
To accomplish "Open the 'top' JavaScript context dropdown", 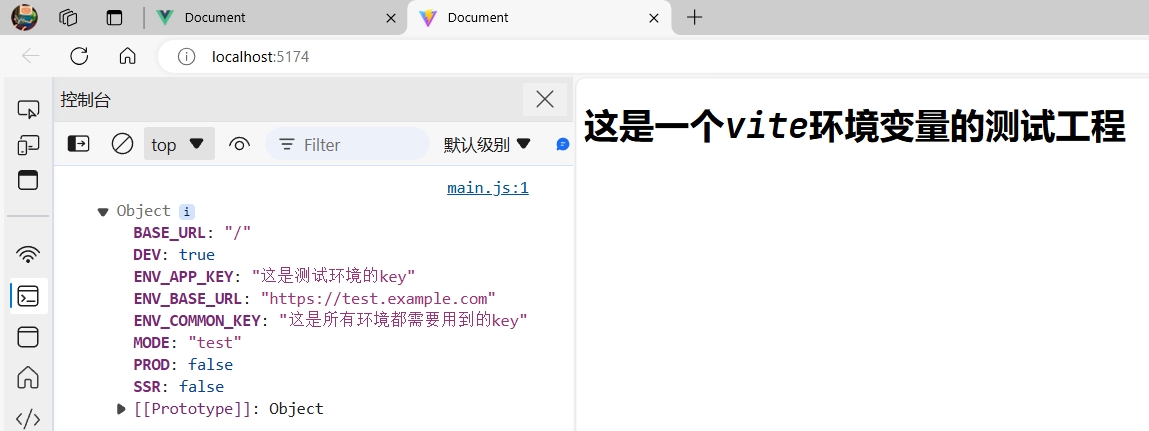I will coord(178,144).
